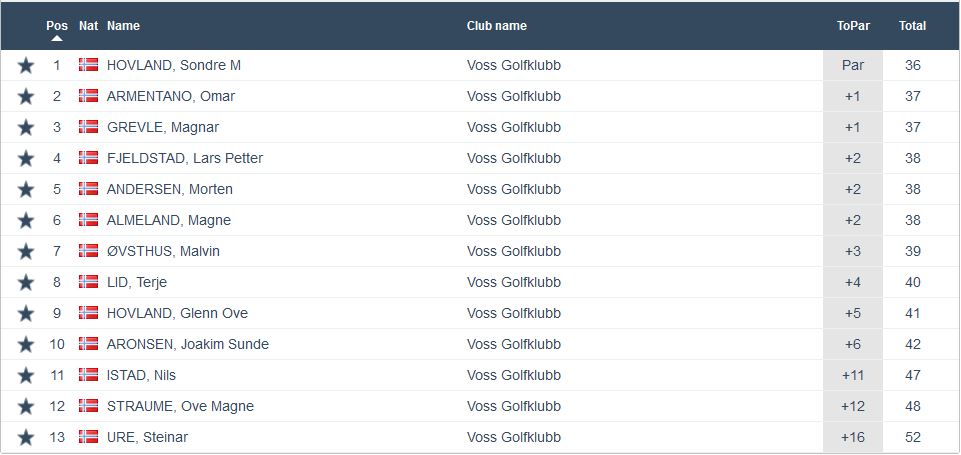Select Magne Almeland's Voss Golfklubb club

coord(513,220)
